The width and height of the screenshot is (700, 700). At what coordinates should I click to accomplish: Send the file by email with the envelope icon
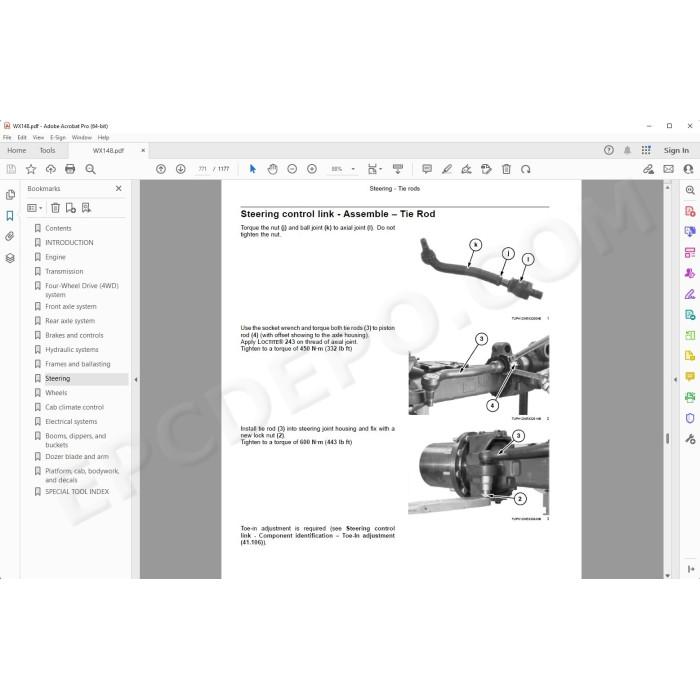(668, 169)
